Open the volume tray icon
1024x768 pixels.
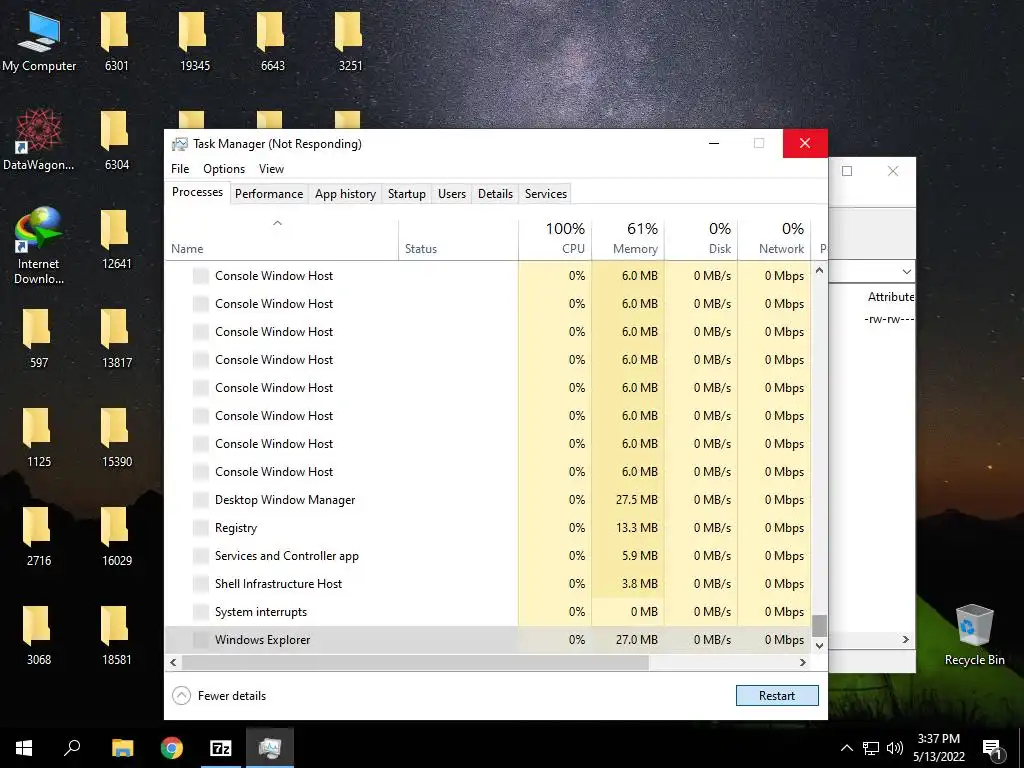[x=895, y=748]
